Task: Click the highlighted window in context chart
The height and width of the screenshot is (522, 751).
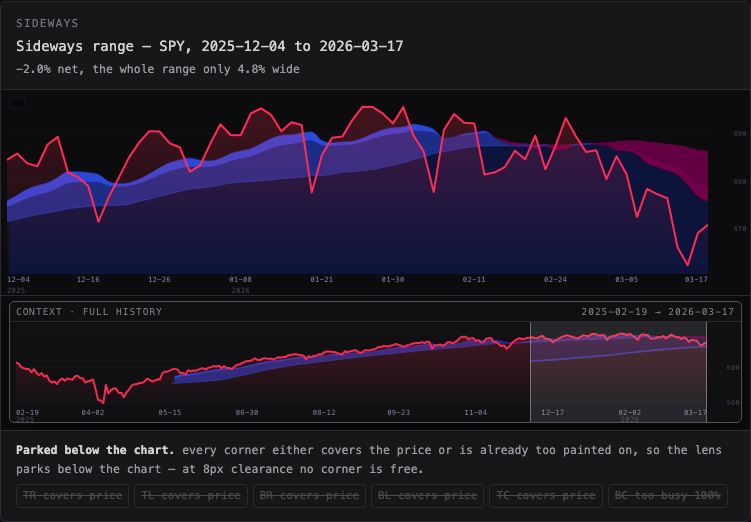Action: click(618, 372)
